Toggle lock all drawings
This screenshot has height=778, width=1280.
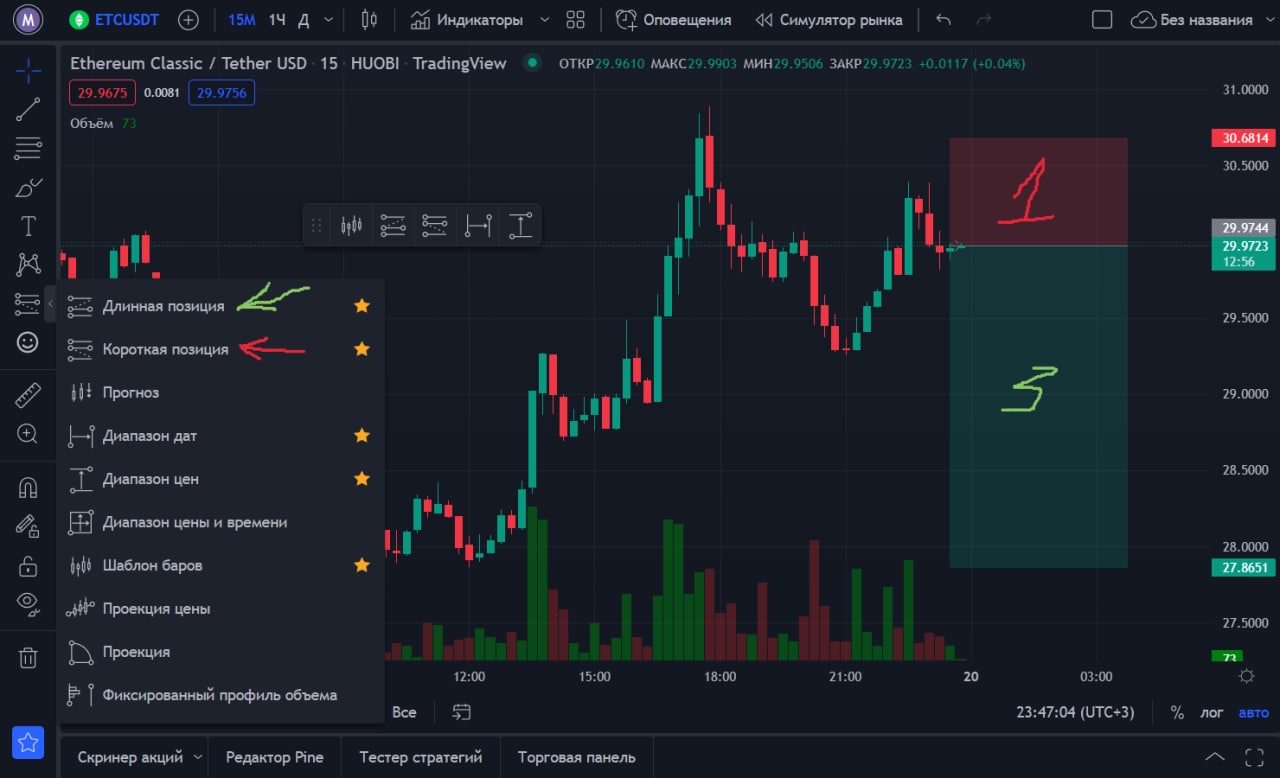[28, 565]
